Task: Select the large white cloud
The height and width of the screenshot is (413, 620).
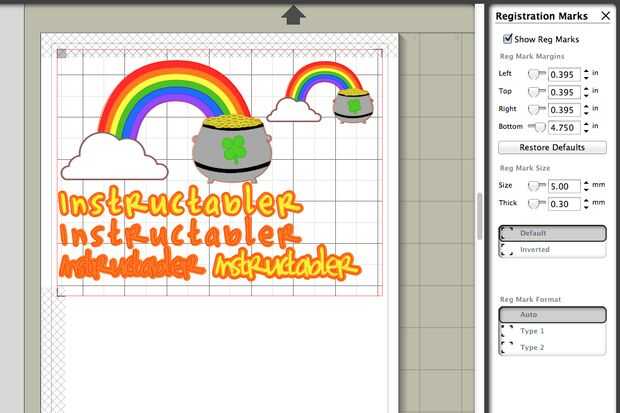Action: (x=114, y=157)
